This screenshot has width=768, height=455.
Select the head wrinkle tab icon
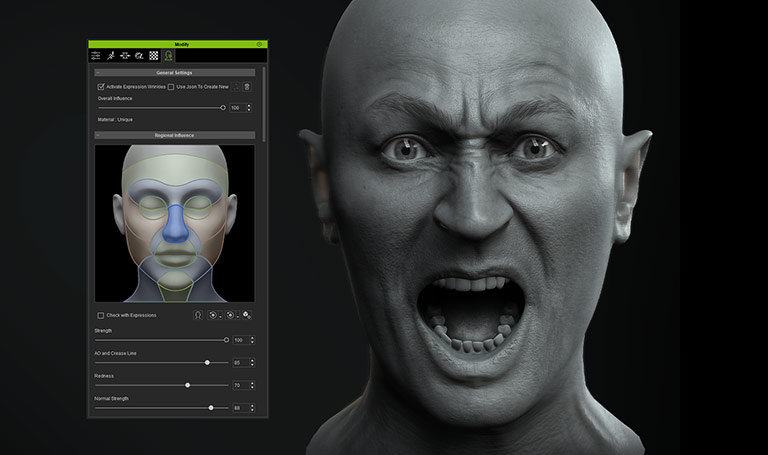[168, 57]
